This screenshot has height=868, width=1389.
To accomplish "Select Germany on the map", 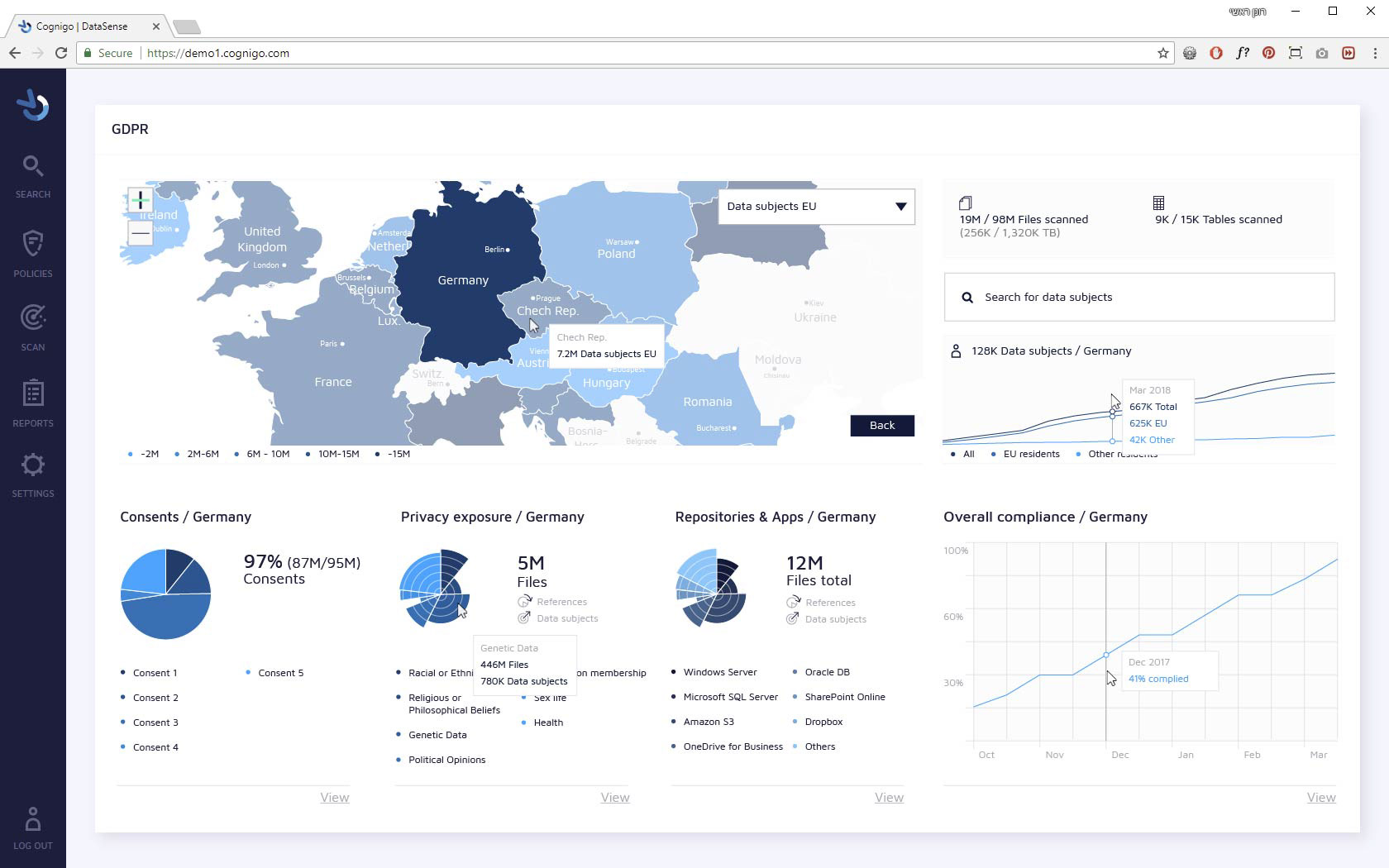I will click(x=463, y=280).
